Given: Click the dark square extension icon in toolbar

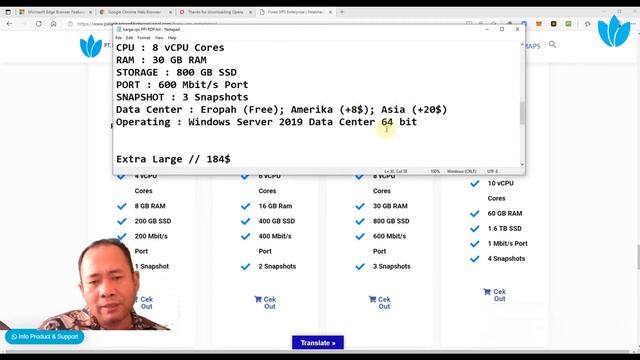Looking at the screenshot, I should point(553,24).
